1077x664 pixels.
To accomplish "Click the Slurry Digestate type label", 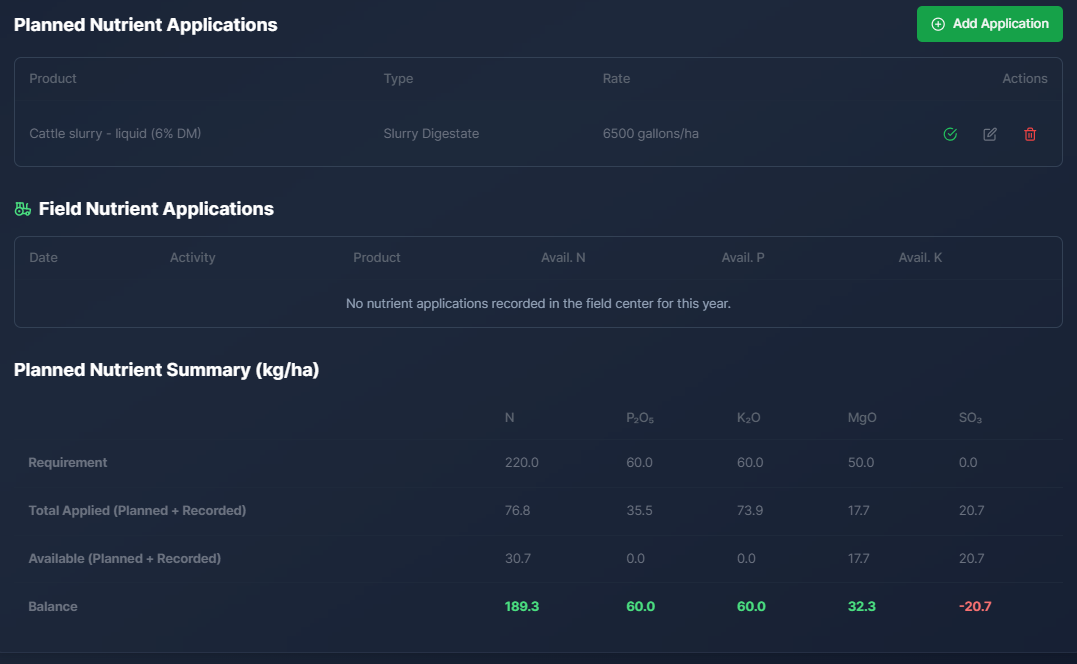I will (x=431, y=133).
